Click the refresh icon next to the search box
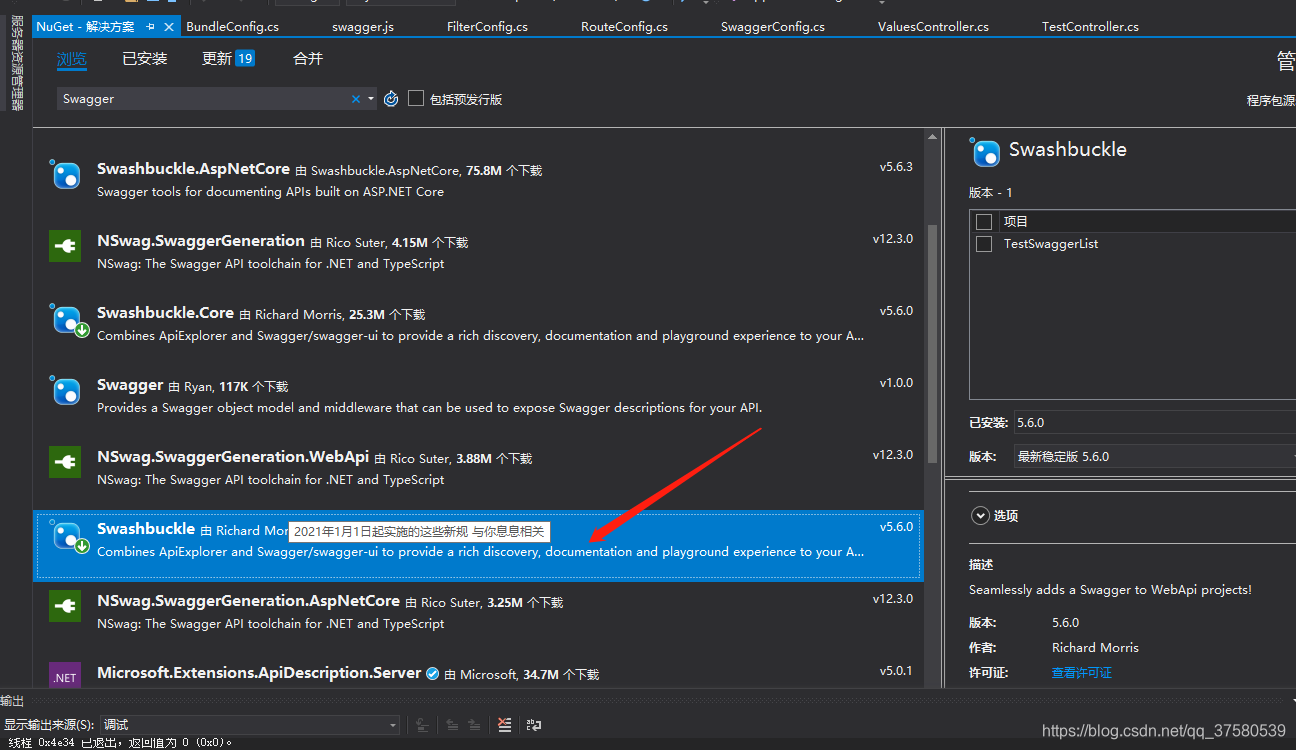The width and height of the screenshot is (1296, 750). click(x=391, y=99)
